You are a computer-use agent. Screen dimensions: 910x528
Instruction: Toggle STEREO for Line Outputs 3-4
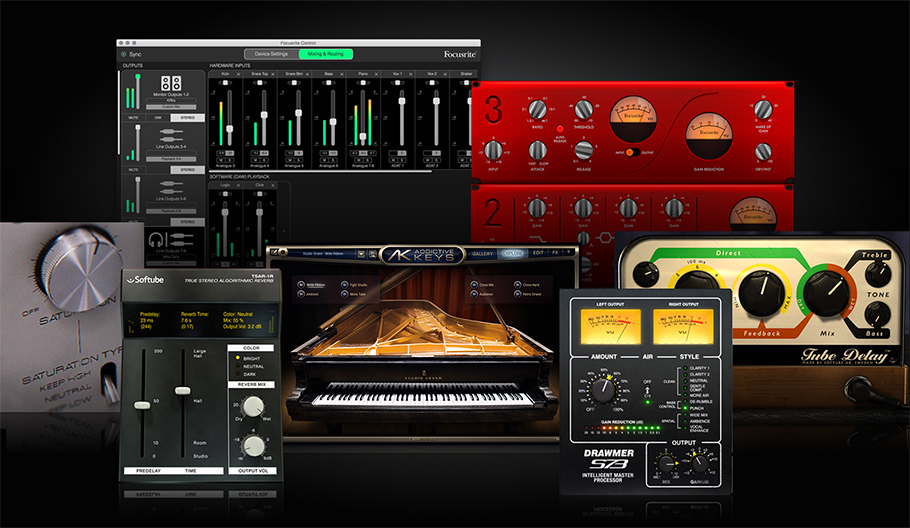coord(187,170)
